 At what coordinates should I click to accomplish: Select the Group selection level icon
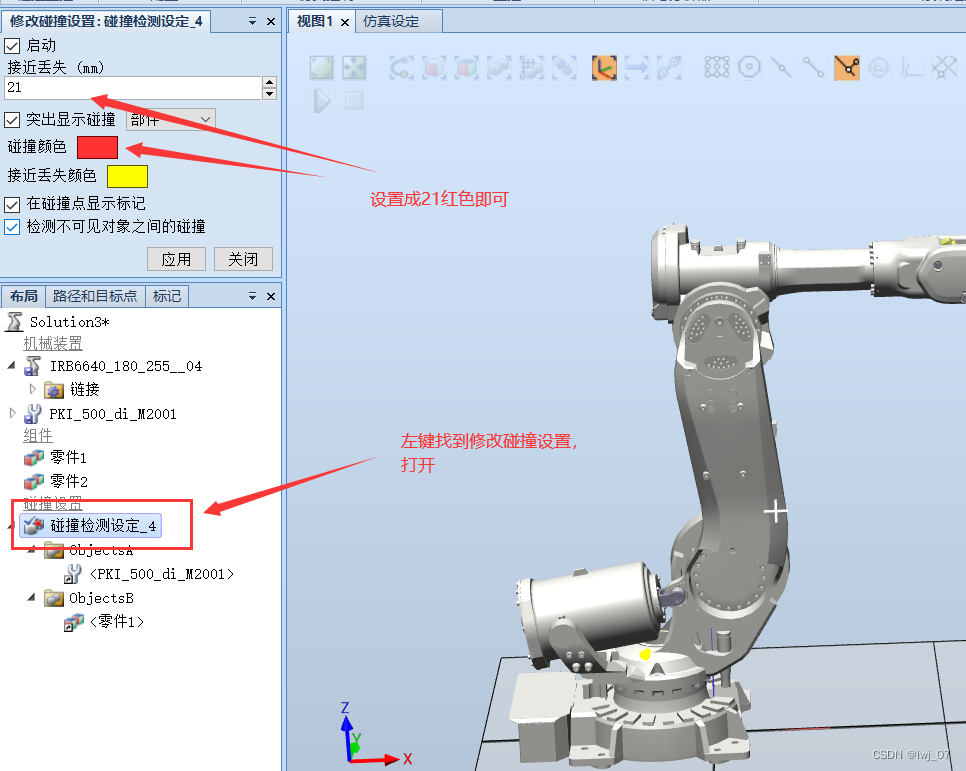pyautogui.click(x=532, y=68)
